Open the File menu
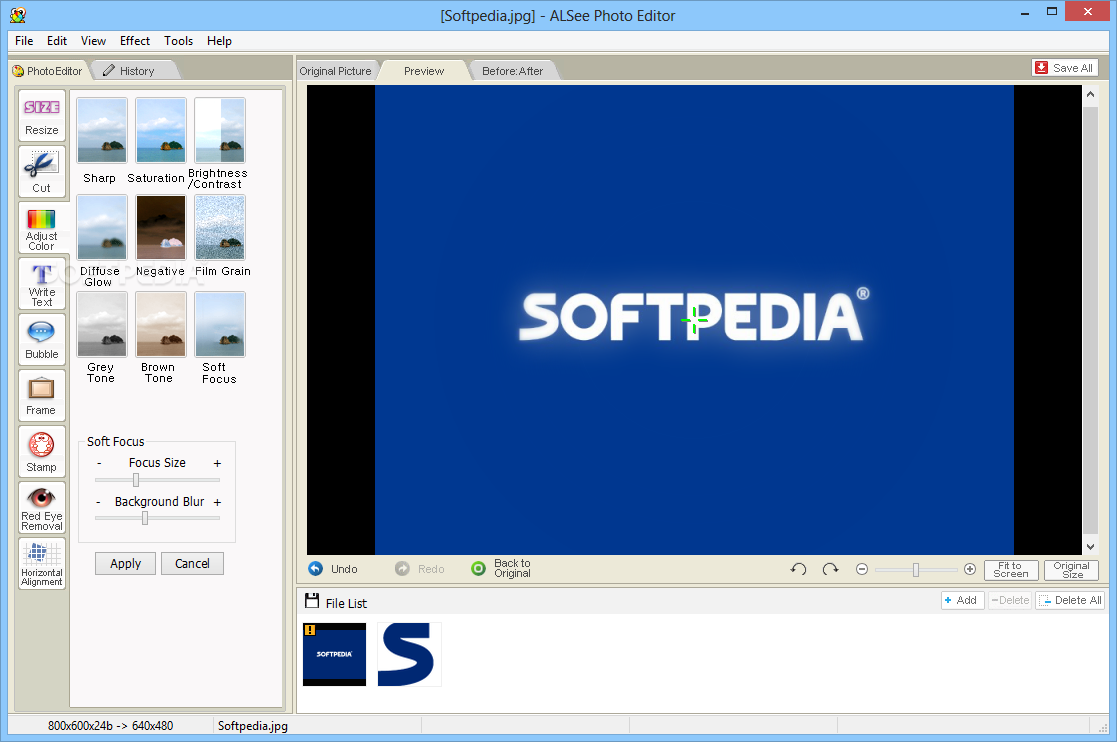The width and height of the screenshot is (1117, 742). pyautogui.click(x=24, y=41)
